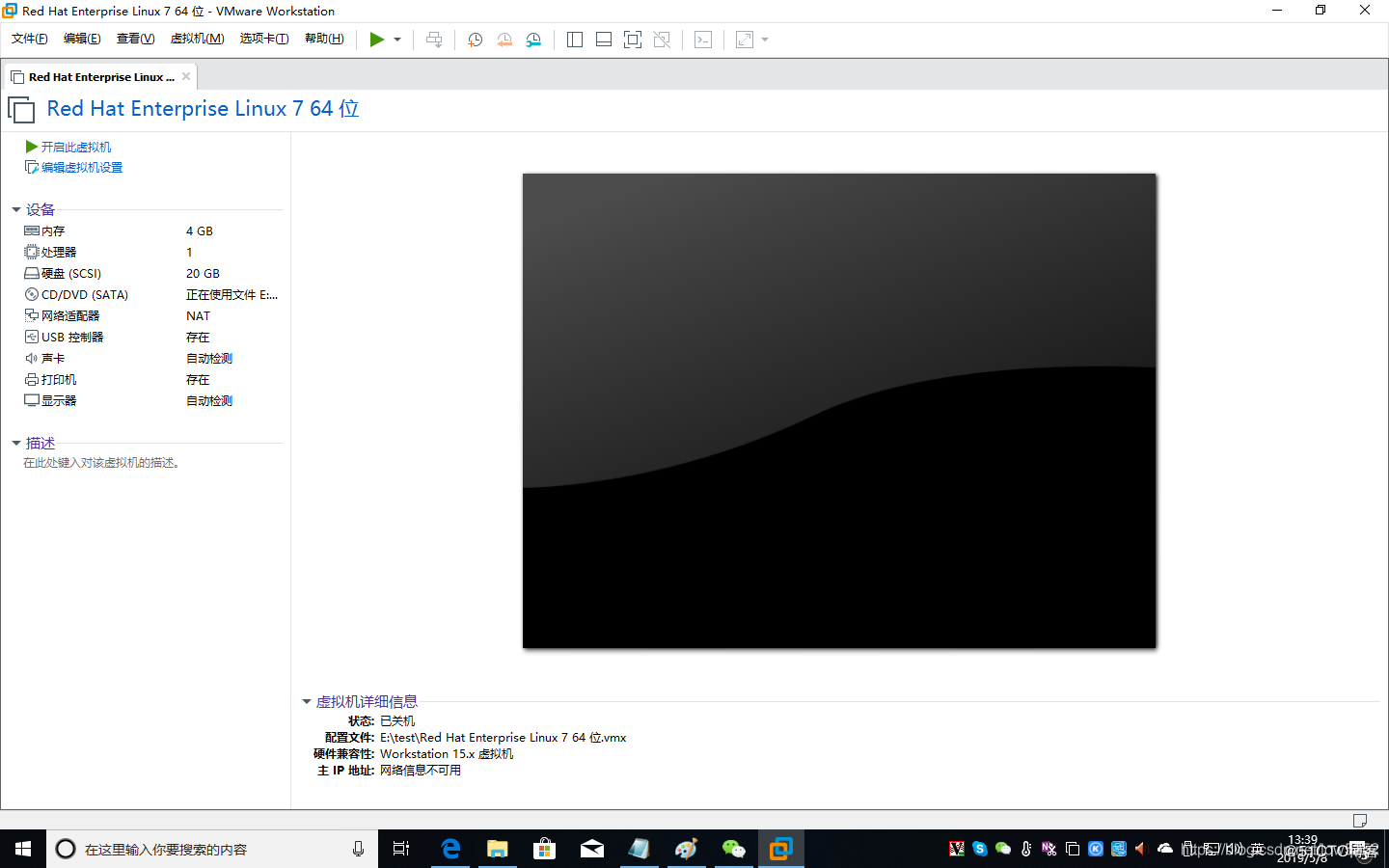Screen dimensions: 1389x868
Task: Open WeChat from the system tray
Action: (x=1002, y=849)
